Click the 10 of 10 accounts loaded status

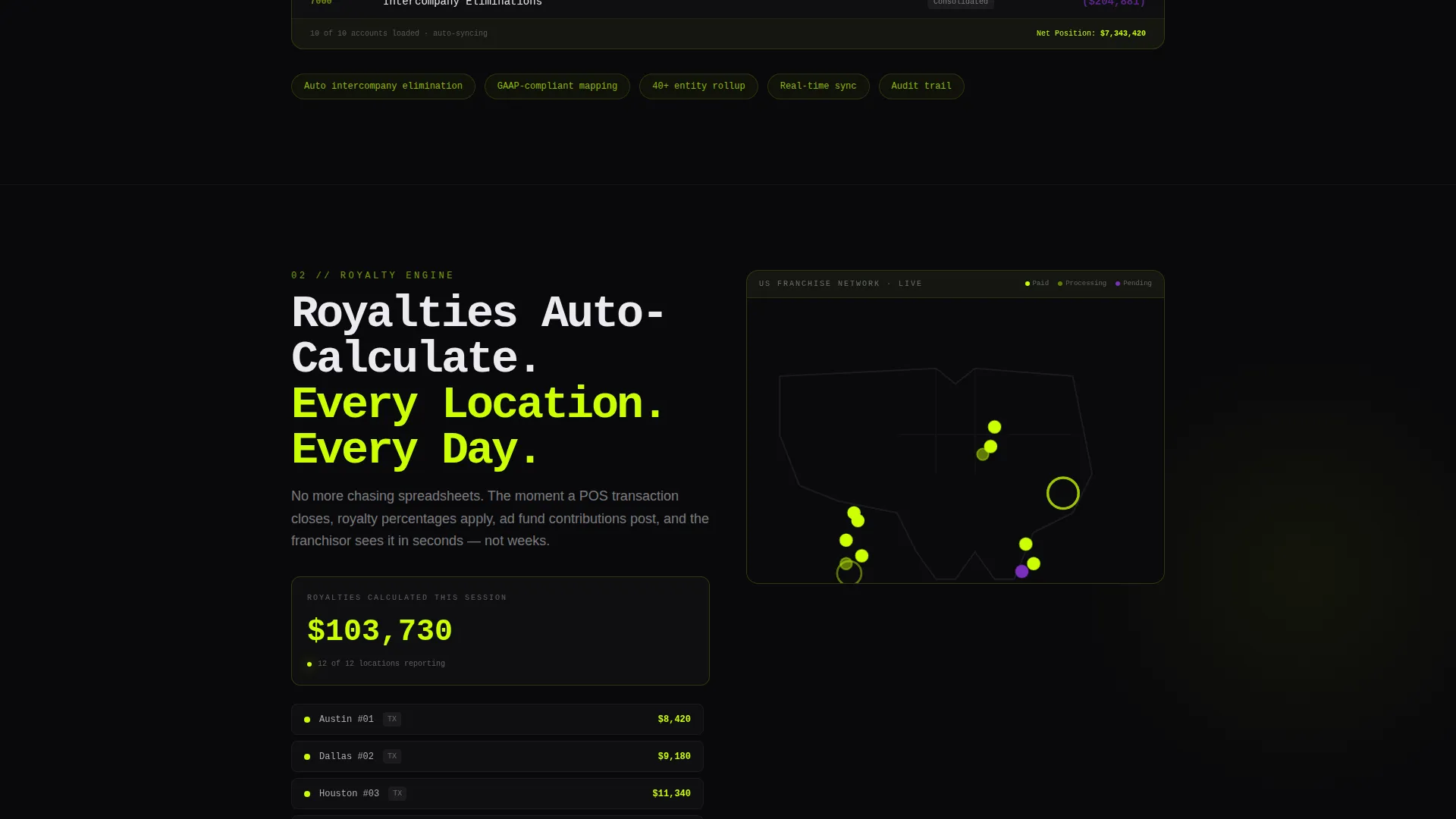coord(399,33)
